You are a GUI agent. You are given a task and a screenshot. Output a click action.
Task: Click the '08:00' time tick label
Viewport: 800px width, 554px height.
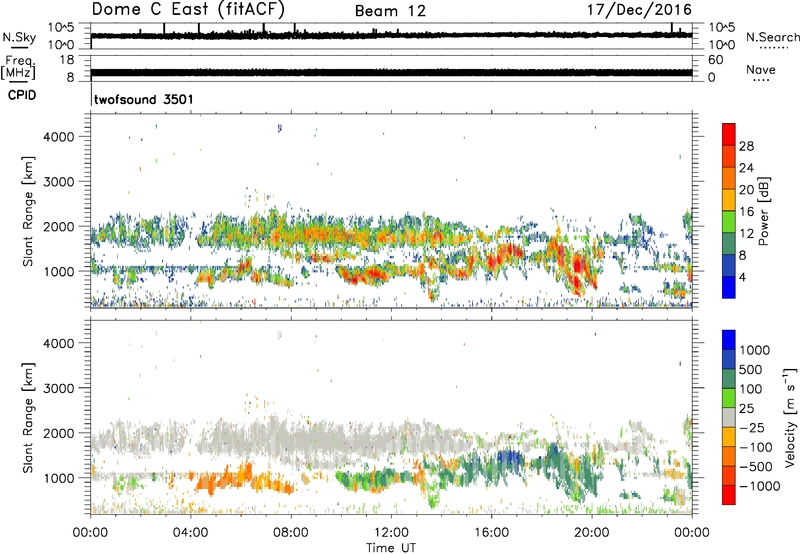pos(291,533)
